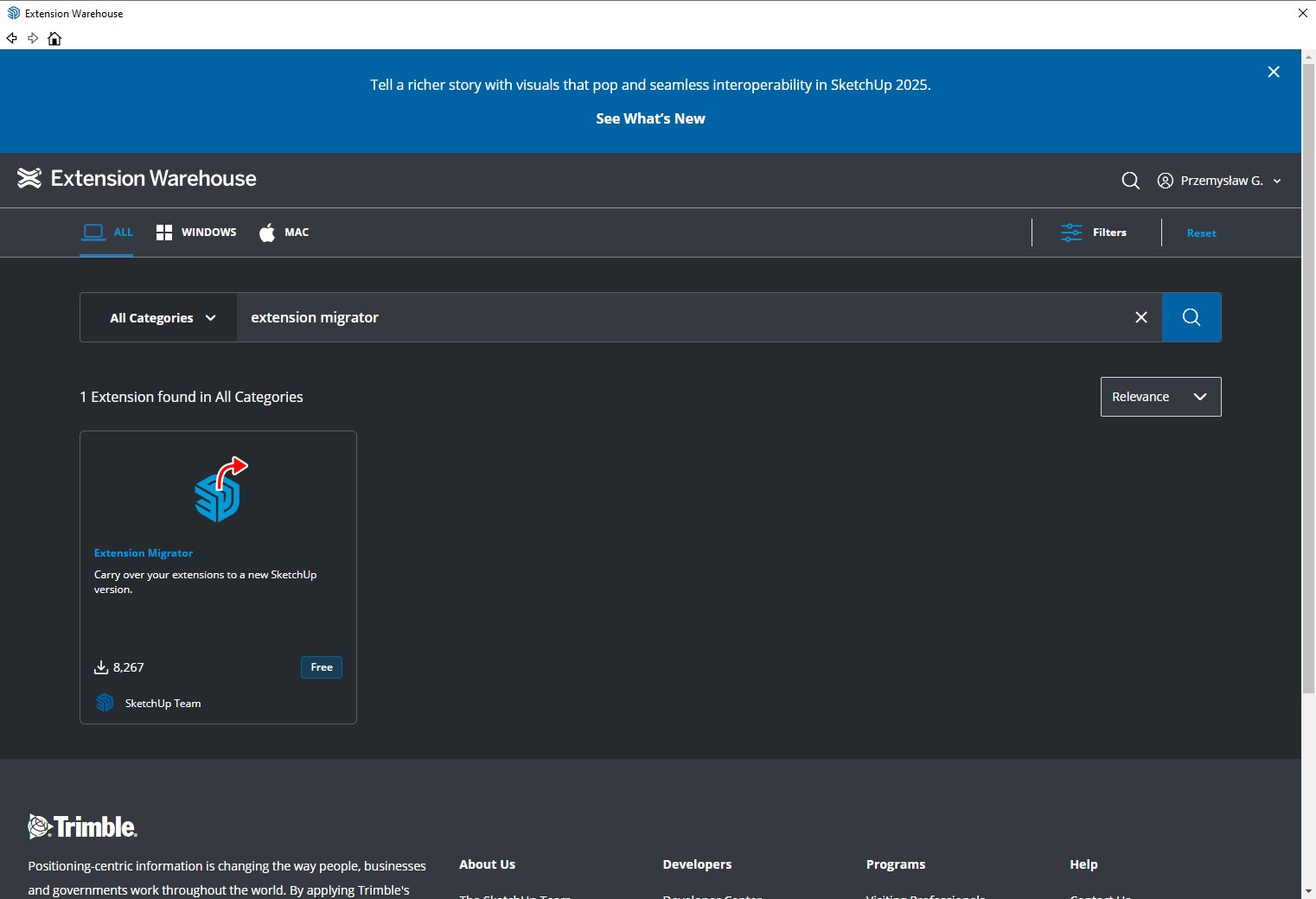1316x899 pixels.
Task: Go forward using the forward arrow icon
Action: pyautogui.click(x=33, y=38)
